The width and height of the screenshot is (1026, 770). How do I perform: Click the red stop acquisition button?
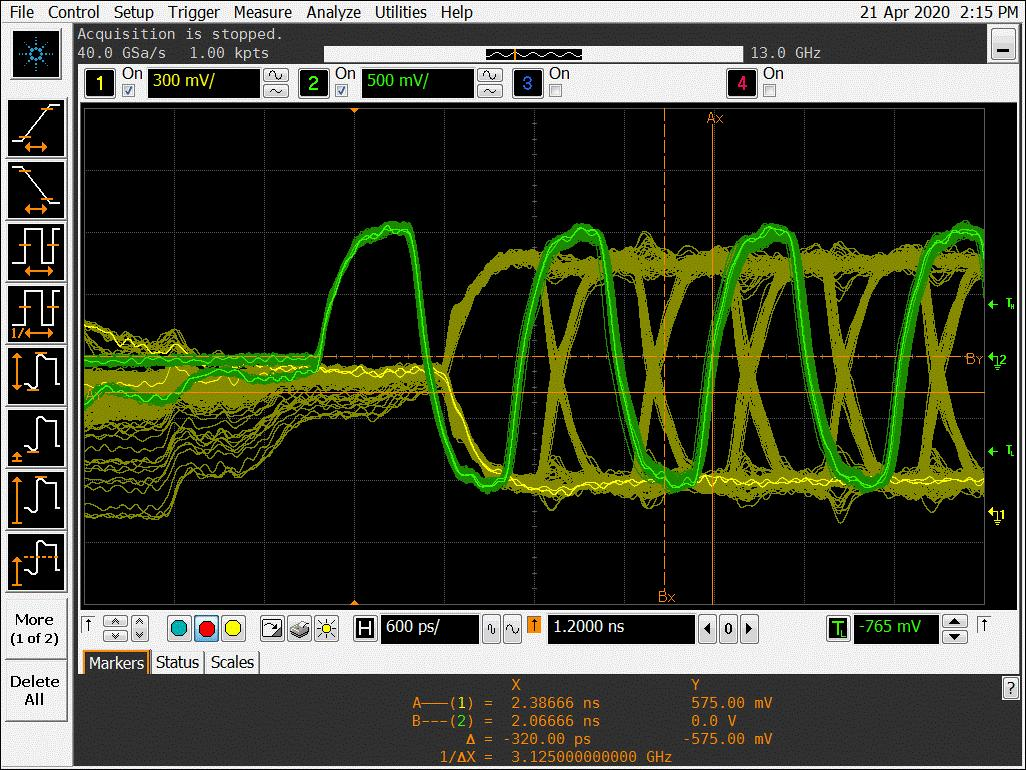tap(206, 629)
